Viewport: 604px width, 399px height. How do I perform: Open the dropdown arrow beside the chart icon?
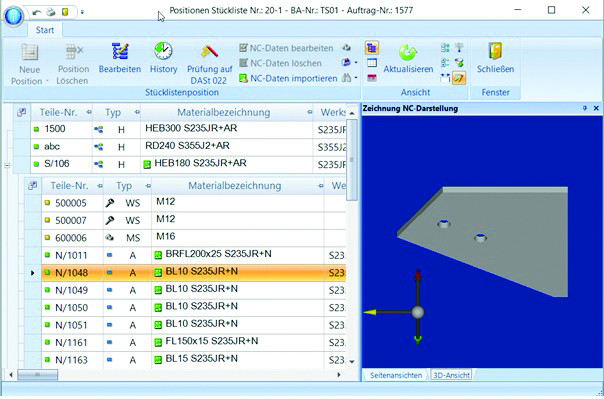tap(356, 63)
